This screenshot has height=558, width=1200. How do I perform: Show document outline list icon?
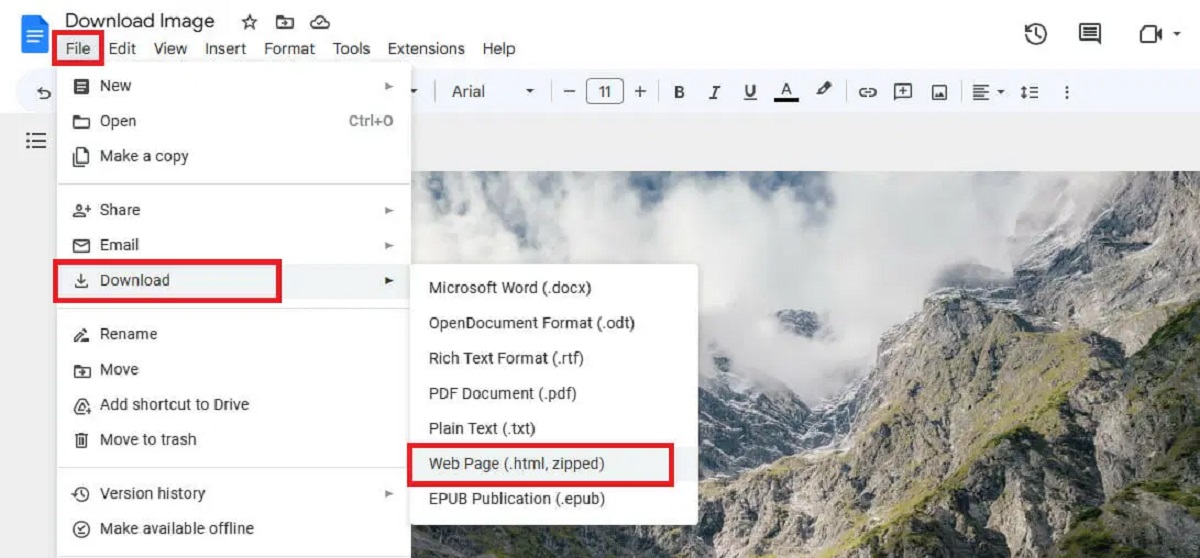point(36,140)
